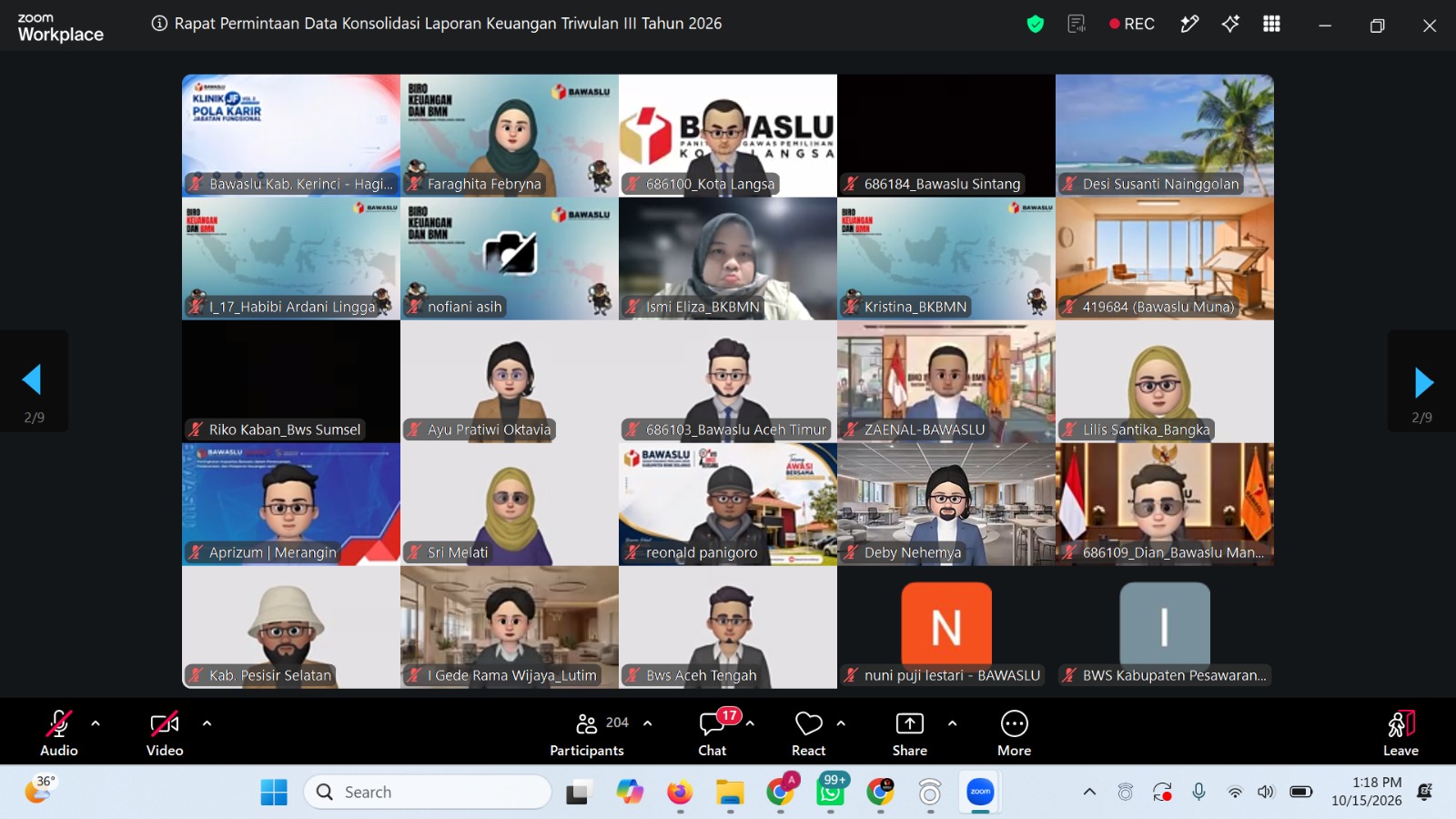The height and width of the screenshot is (819, 1456).
Task: Open the view layout grid icon
Action: (1271, 25)
